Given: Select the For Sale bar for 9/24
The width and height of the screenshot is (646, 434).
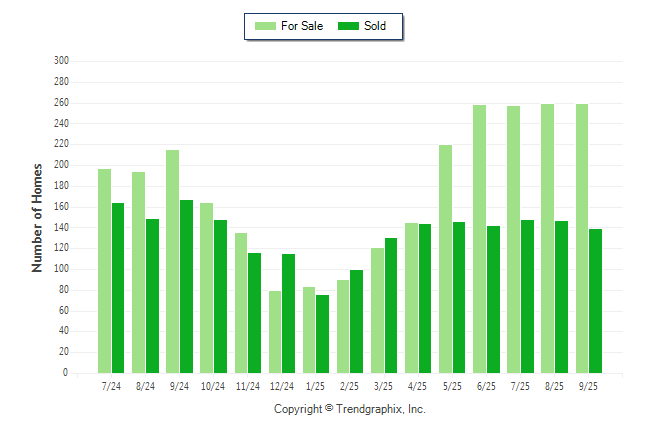Looking at the screenshot, I should tap(172, 261).
